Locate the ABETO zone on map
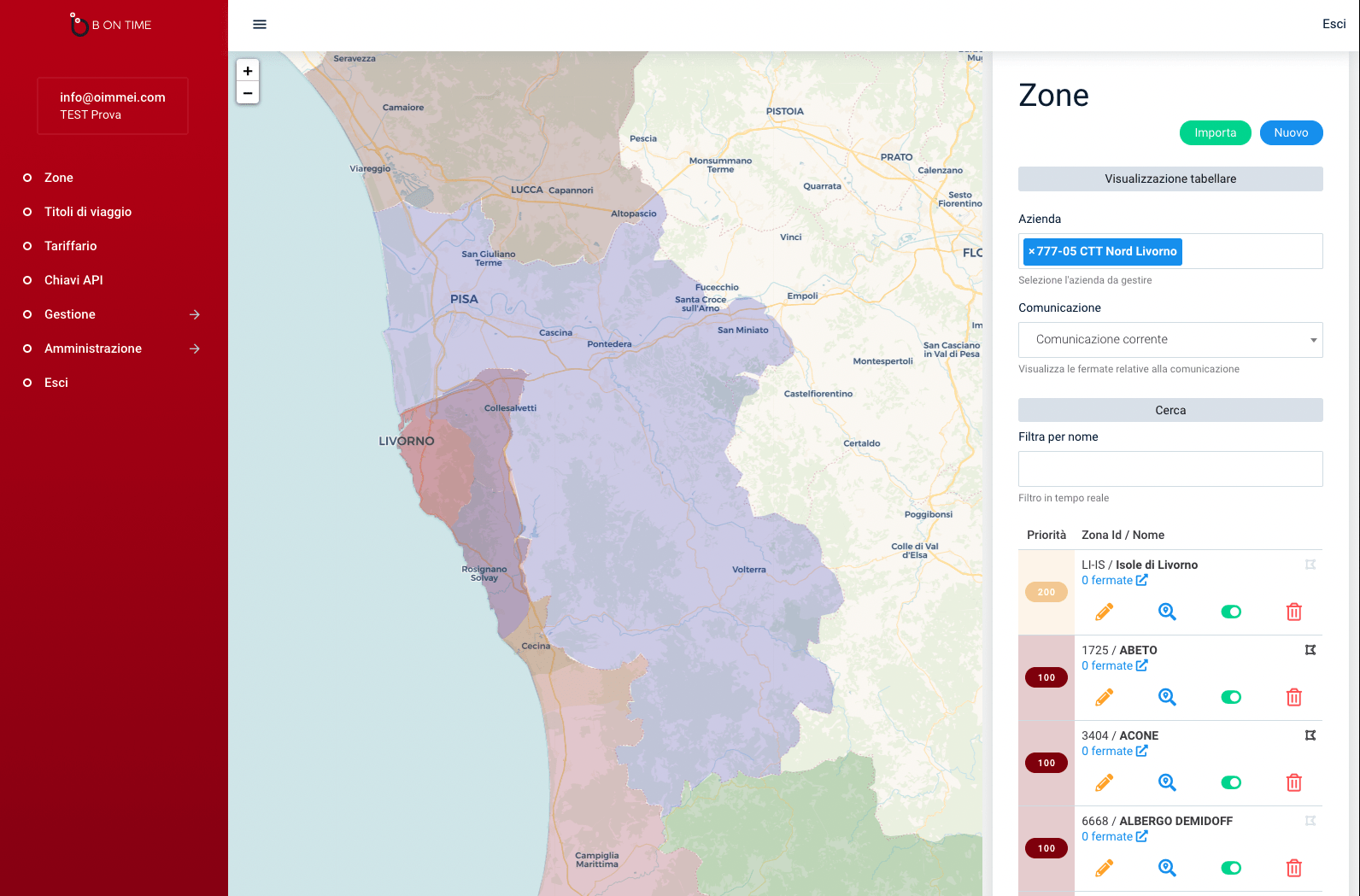The image size is (1360, 896). tap(1167, 697)
